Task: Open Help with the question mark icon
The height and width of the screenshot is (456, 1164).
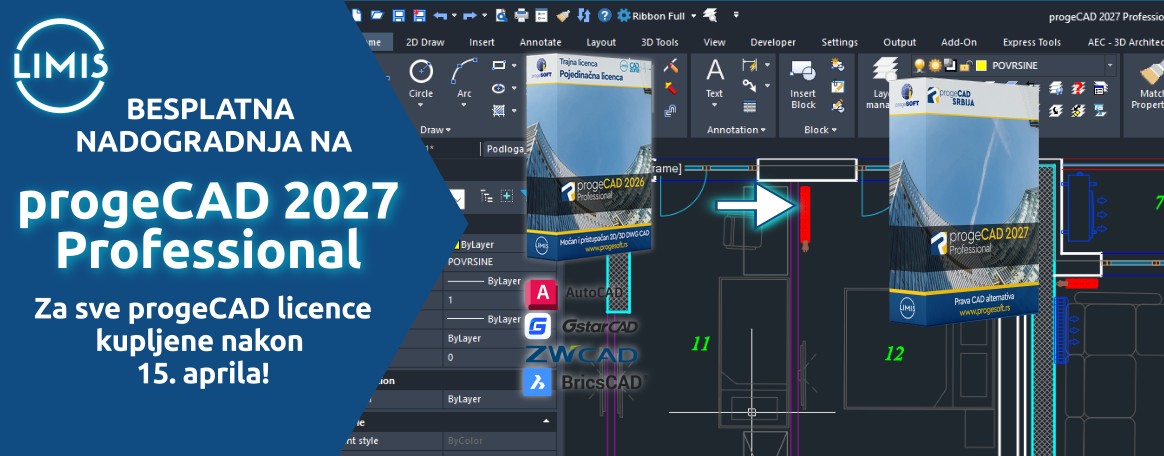Action: tap(605, 16)
